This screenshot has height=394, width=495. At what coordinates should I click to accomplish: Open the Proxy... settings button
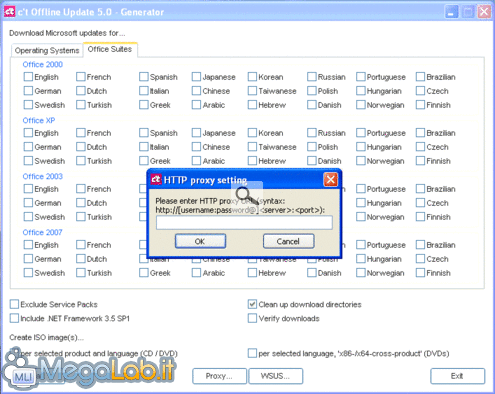pyautogui.click(x=219, y=376)
